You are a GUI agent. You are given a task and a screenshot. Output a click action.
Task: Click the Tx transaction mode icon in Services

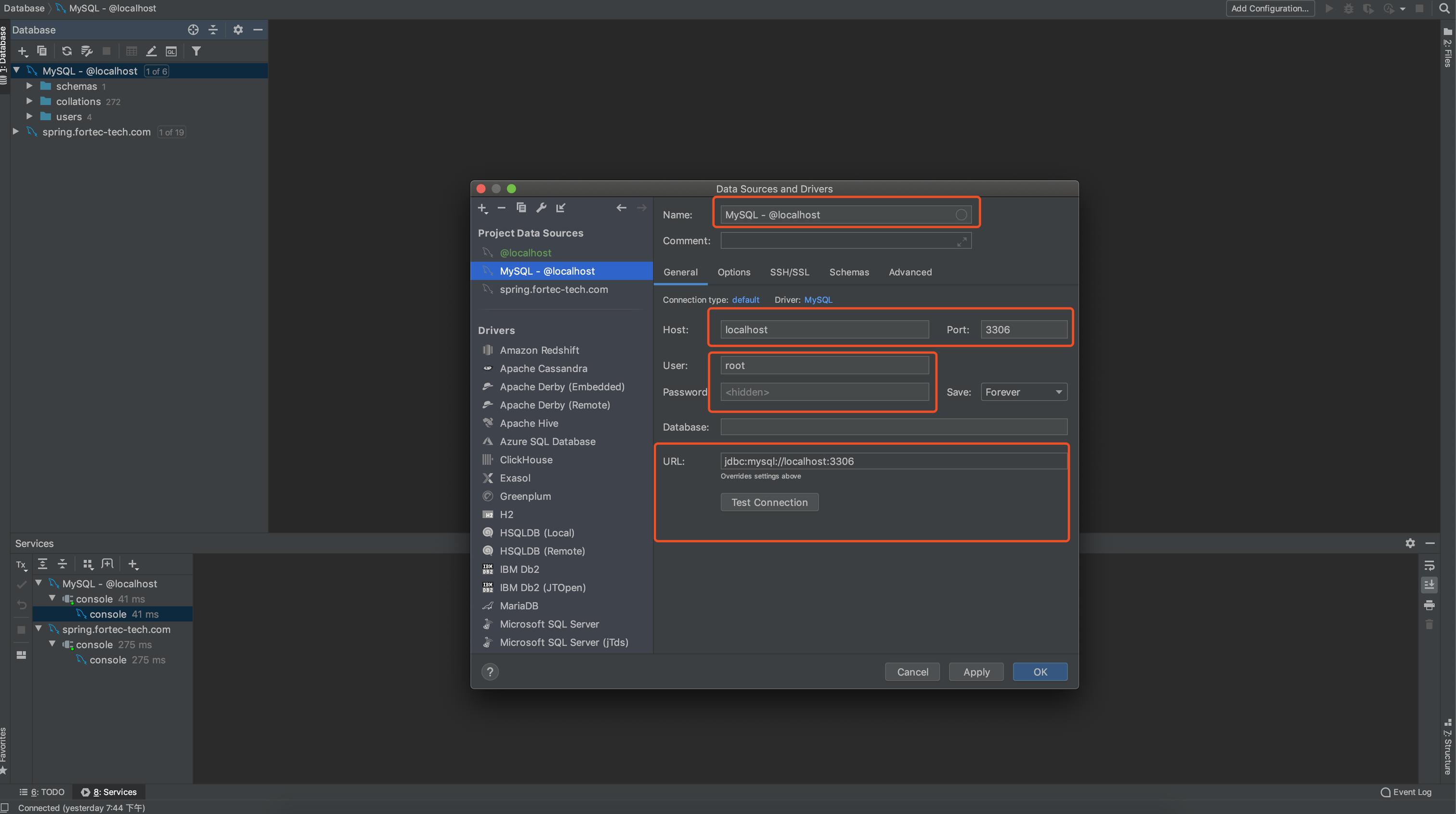pos(22,565)
